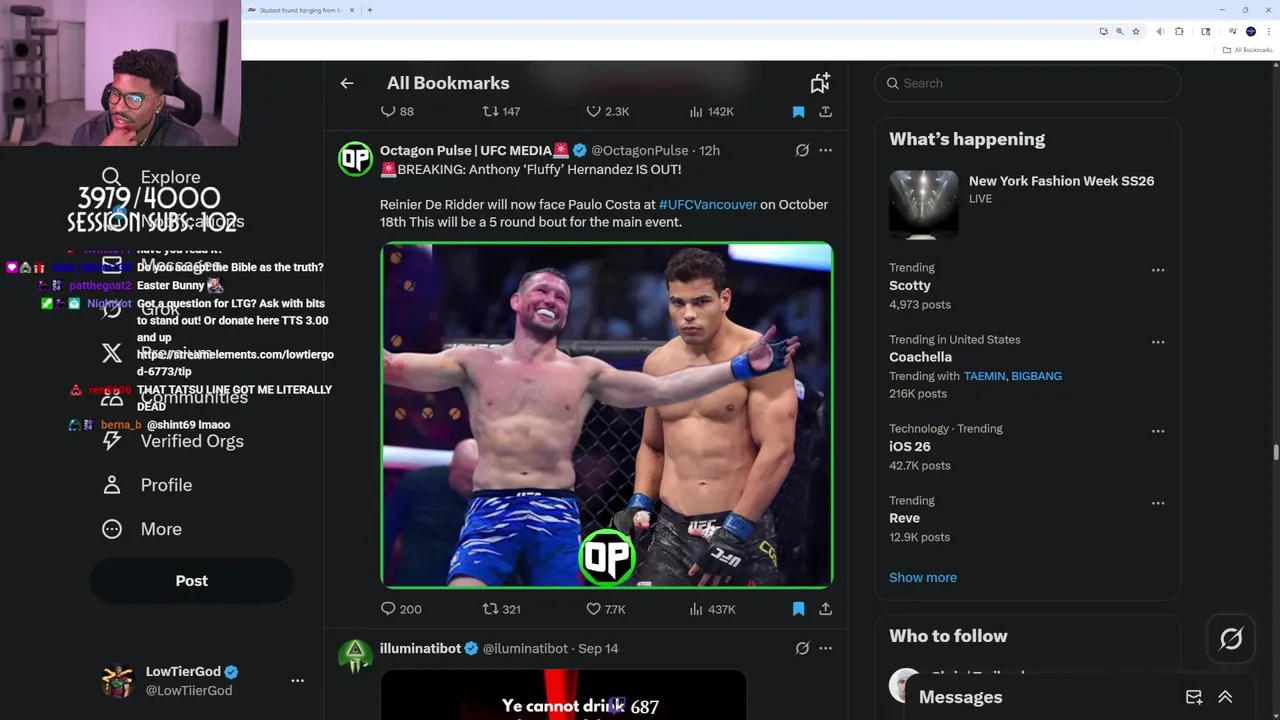Open Grok icon on illuminatibot post
Viewport: 1280px width, 720px height.
click(802, 648)
